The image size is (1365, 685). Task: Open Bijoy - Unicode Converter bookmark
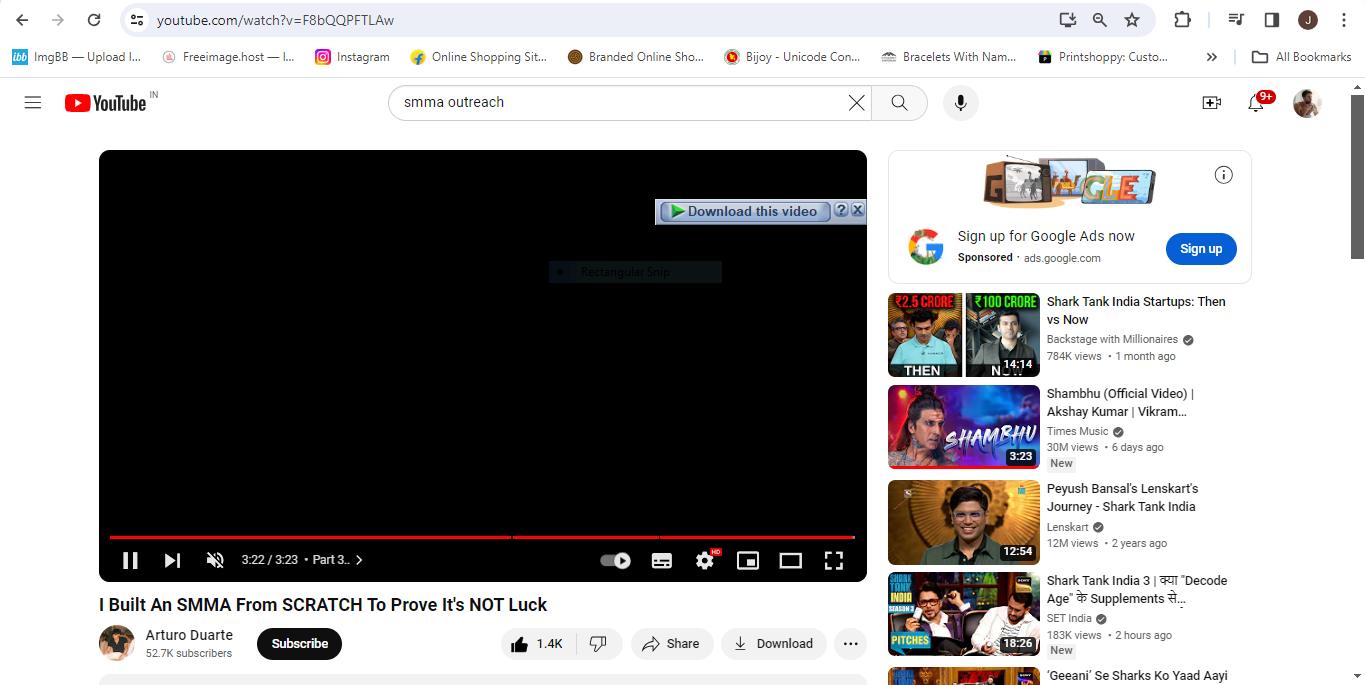[x=792, y=57]
